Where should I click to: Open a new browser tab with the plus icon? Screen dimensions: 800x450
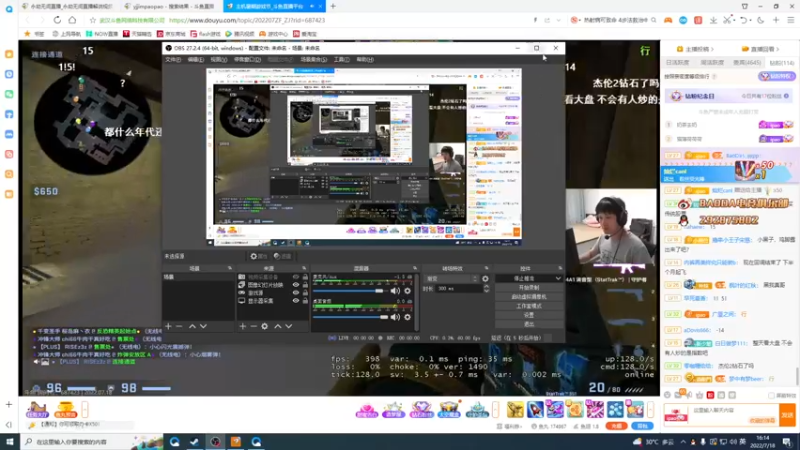[333, 6]
